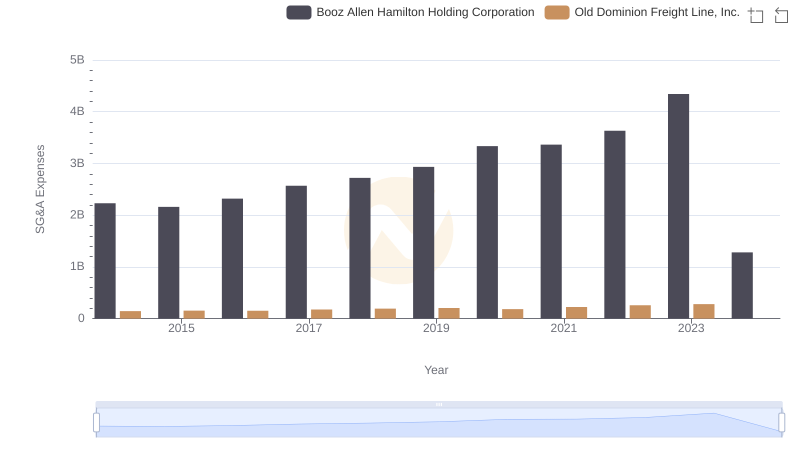Click inside the range slider preview area
The width and height of the screenshot is (800, 461).
(439, 422)
